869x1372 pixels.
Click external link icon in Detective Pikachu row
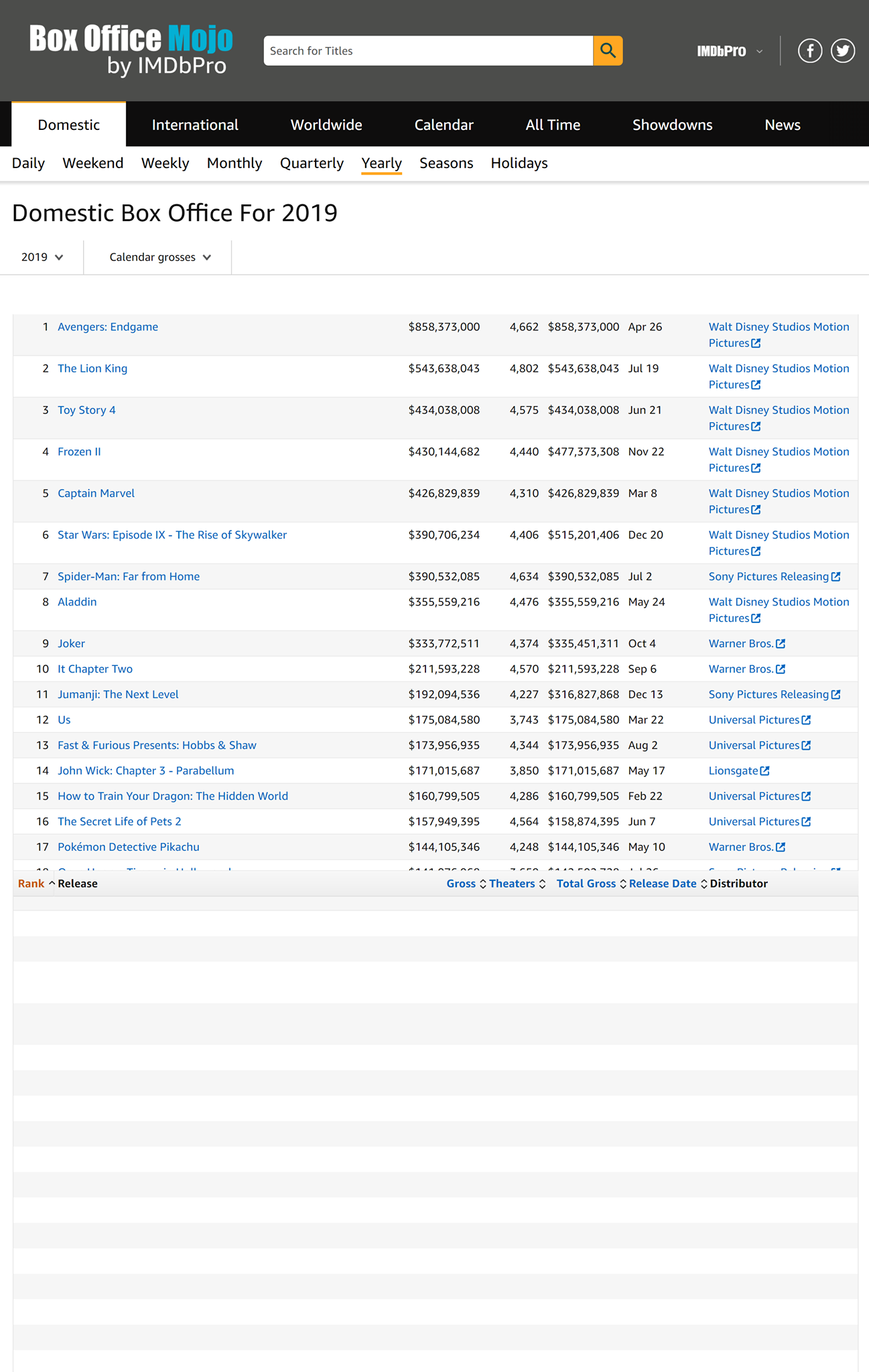click(x=781, y=847)
